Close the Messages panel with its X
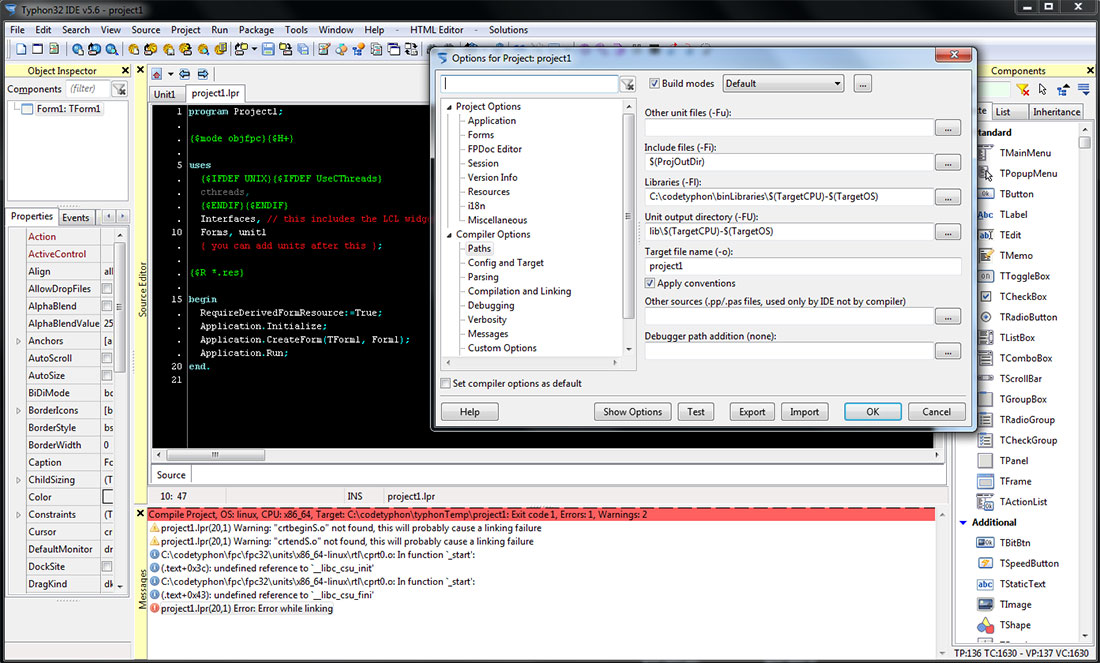1100x663 pixels. 140,514
